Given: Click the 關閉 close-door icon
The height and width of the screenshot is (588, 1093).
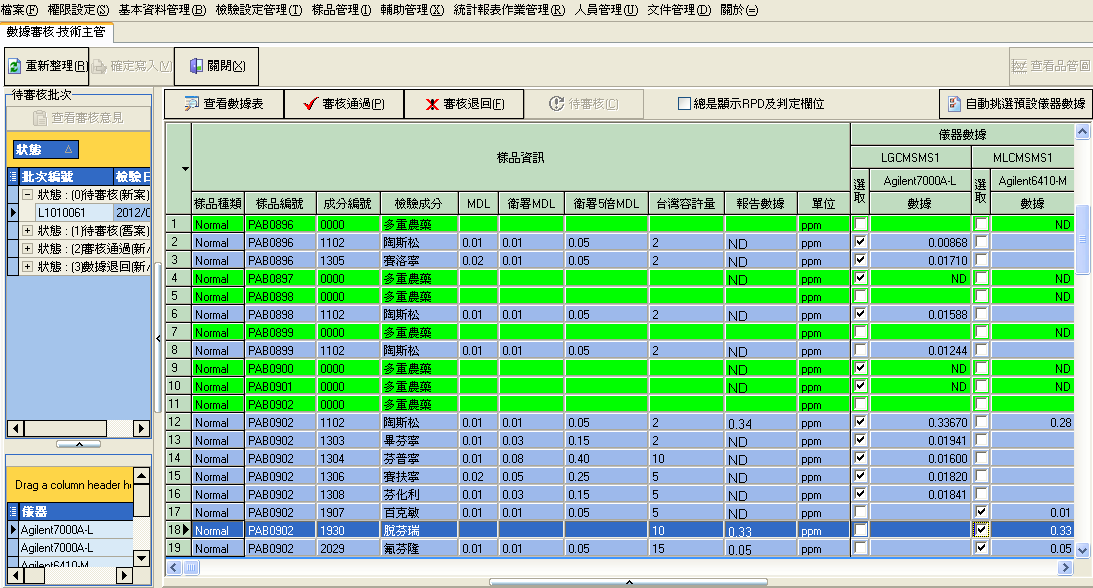Looking at the screenshot, I should [x=196, y=65].
